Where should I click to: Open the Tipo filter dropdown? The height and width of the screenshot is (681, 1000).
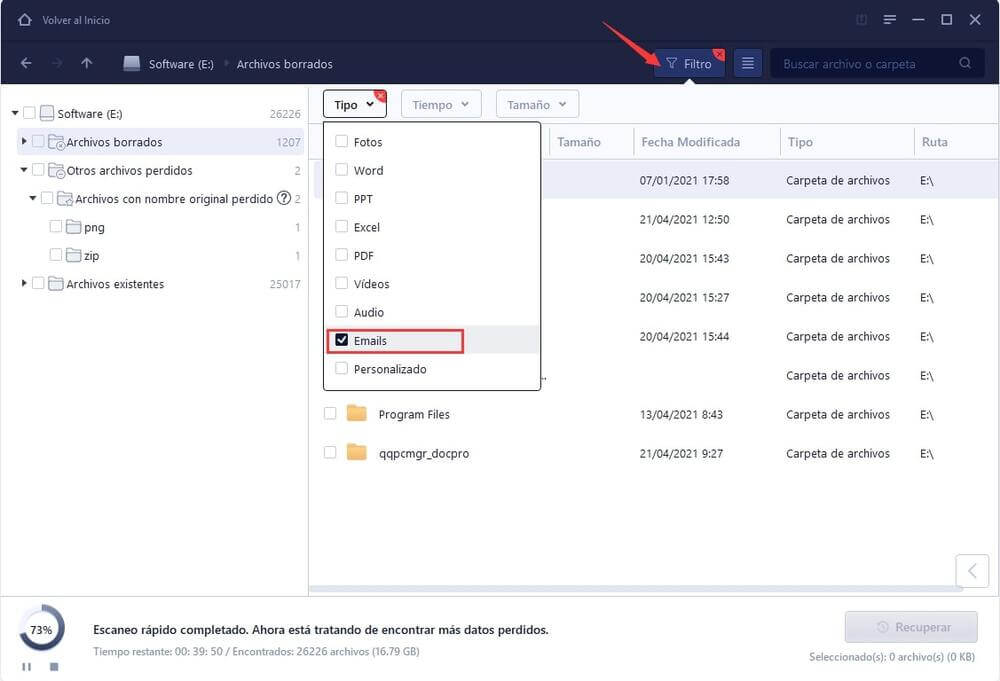tap(355, 105)
